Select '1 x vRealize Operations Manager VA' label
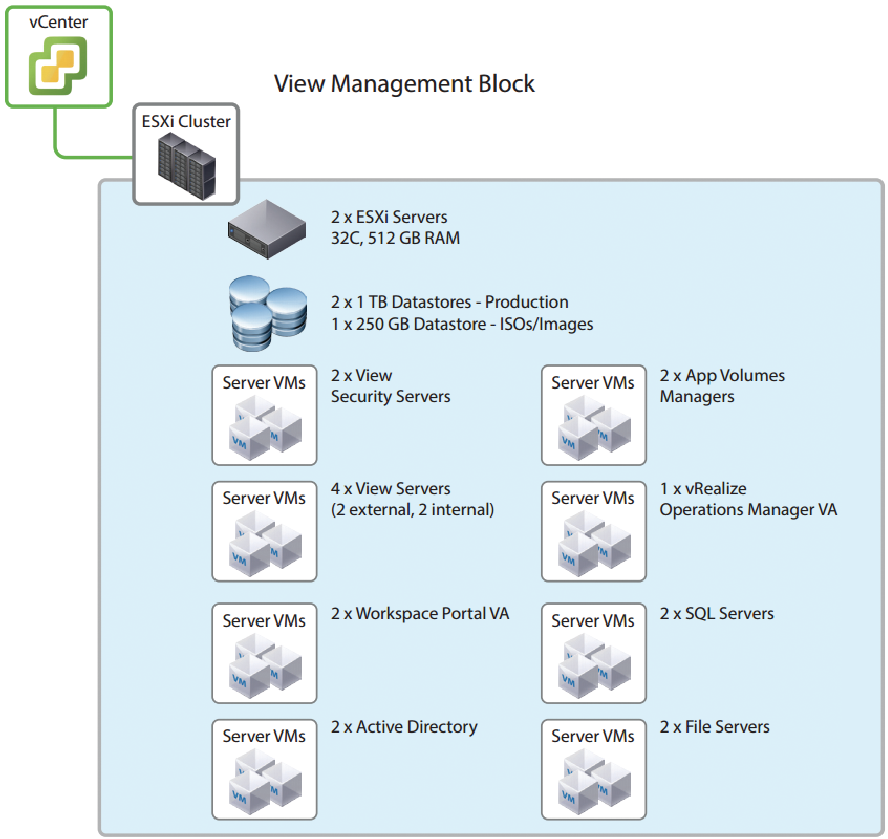Image resolution: width=888 pixels, height=839 pixels. pos(748,499)
